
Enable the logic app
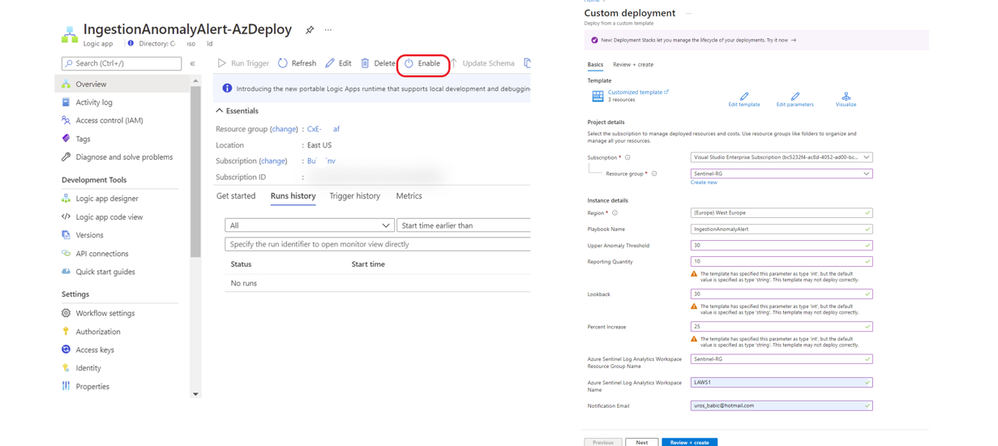[423, 64]
